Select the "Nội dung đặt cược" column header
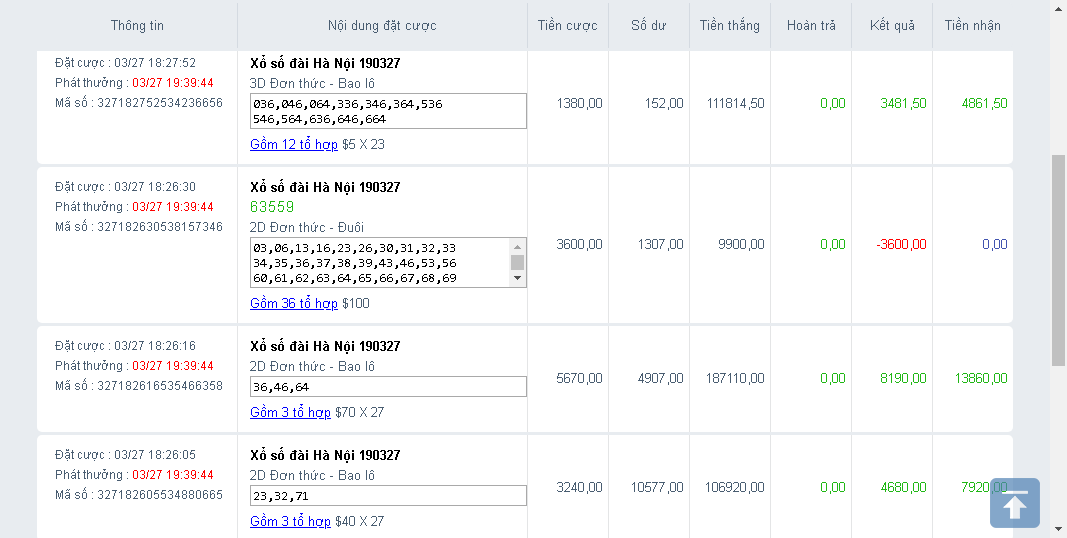Viewport: 1067px width, 538px height. tap(382, 26)
